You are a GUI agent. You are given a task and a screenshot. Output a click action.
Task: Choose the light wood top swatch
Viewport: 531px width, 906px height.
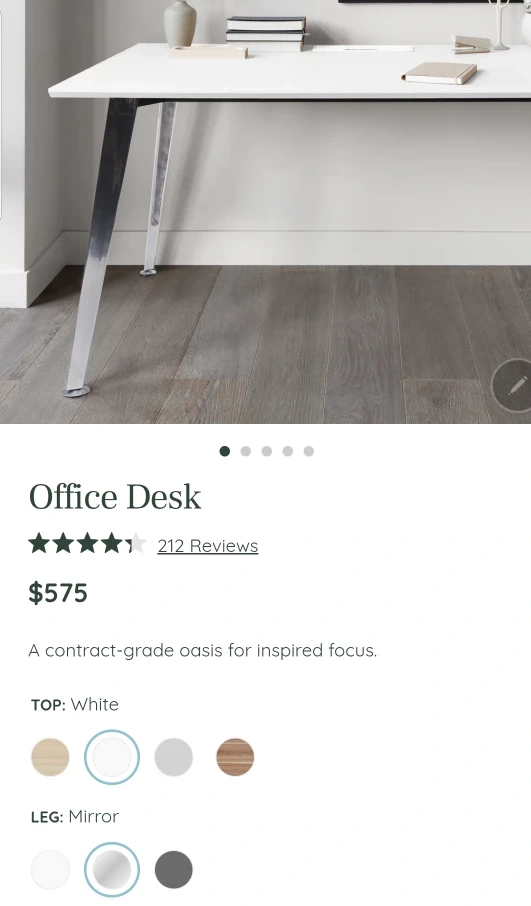[50, 757]
